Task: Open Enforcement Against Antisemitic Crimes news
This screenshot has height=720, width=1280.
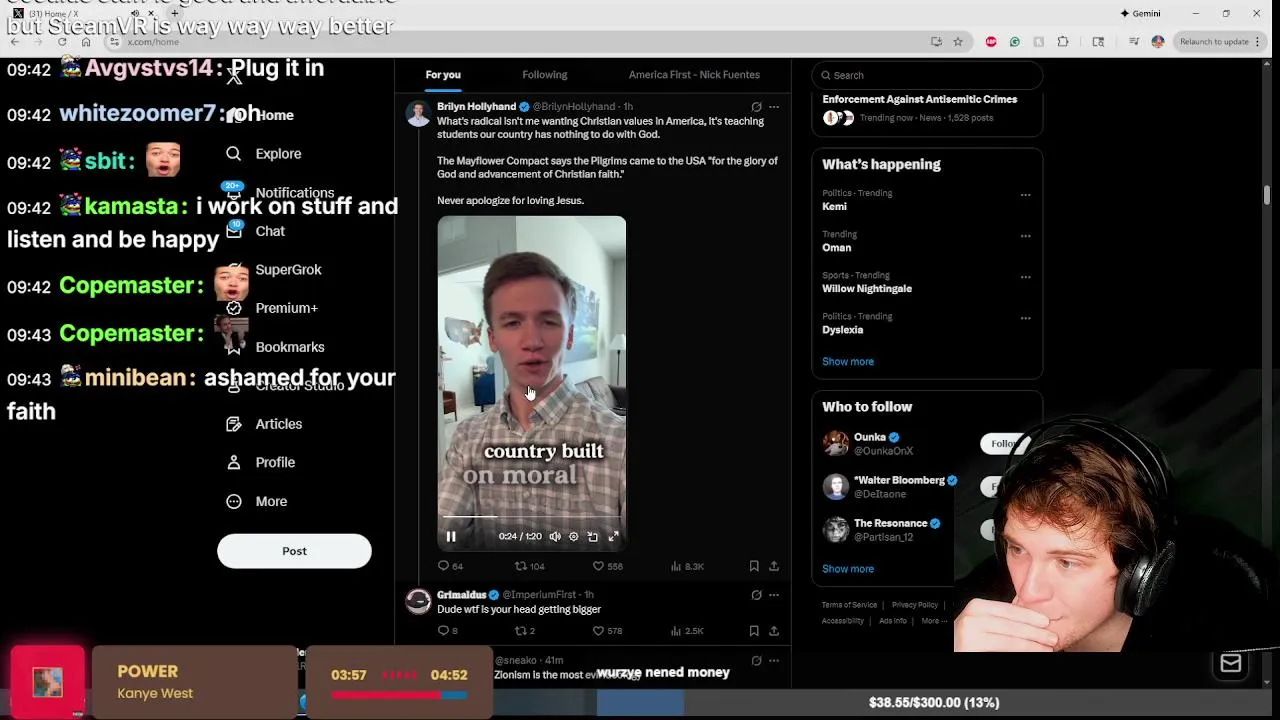Action: pos(919,99)
